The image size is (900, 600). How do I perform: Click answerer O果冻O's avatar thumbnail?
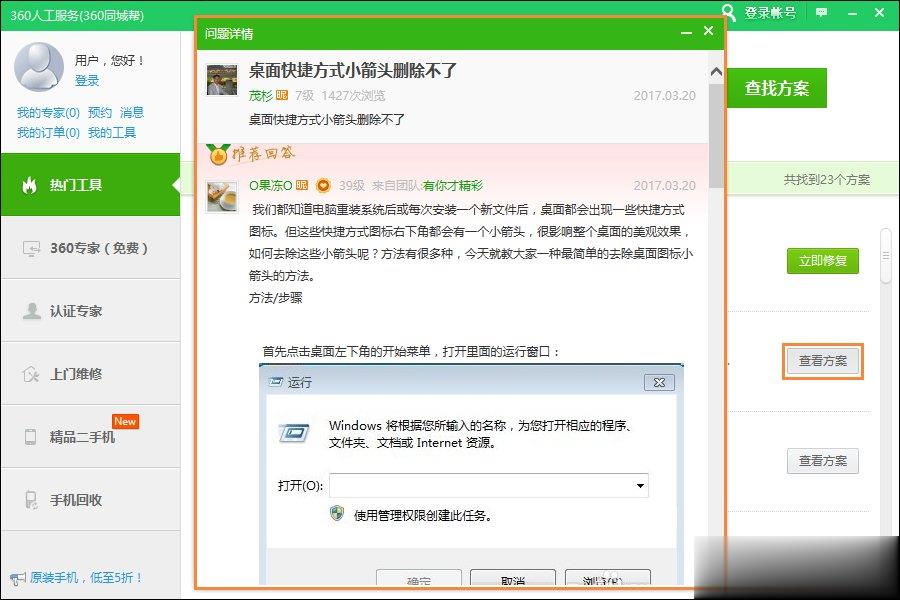pyautogui.click(x=222, y=197)
